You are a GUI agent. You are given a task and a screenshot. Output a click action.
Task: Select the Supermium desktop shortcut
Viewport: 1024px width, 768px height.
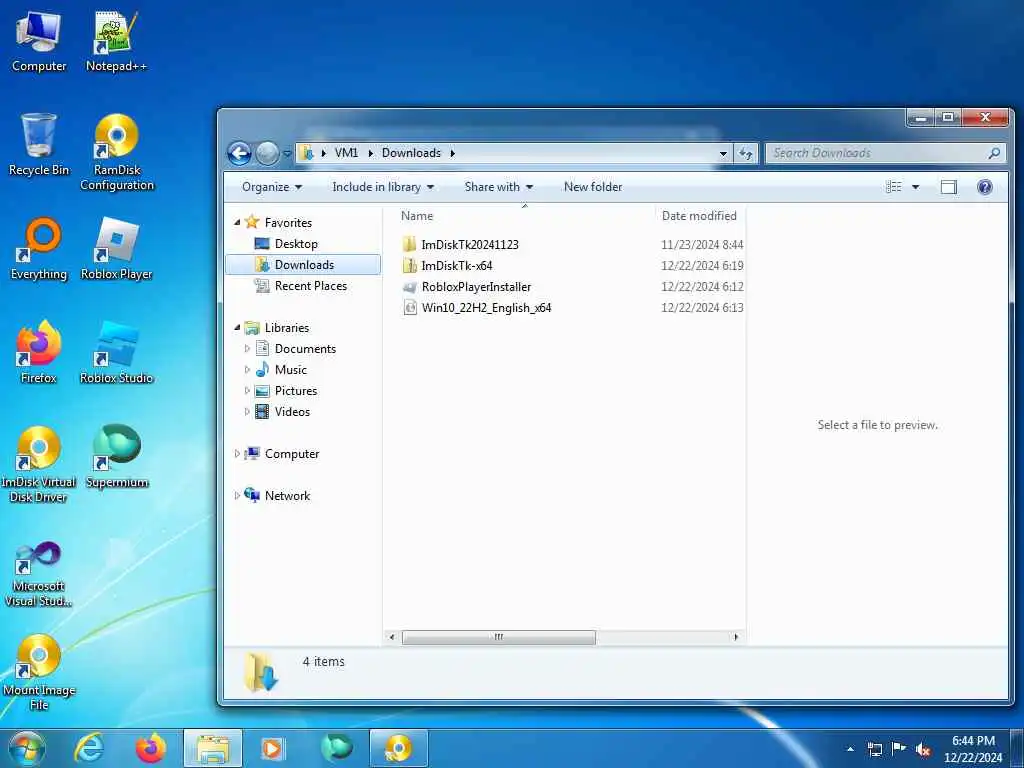tap(117, 456)
